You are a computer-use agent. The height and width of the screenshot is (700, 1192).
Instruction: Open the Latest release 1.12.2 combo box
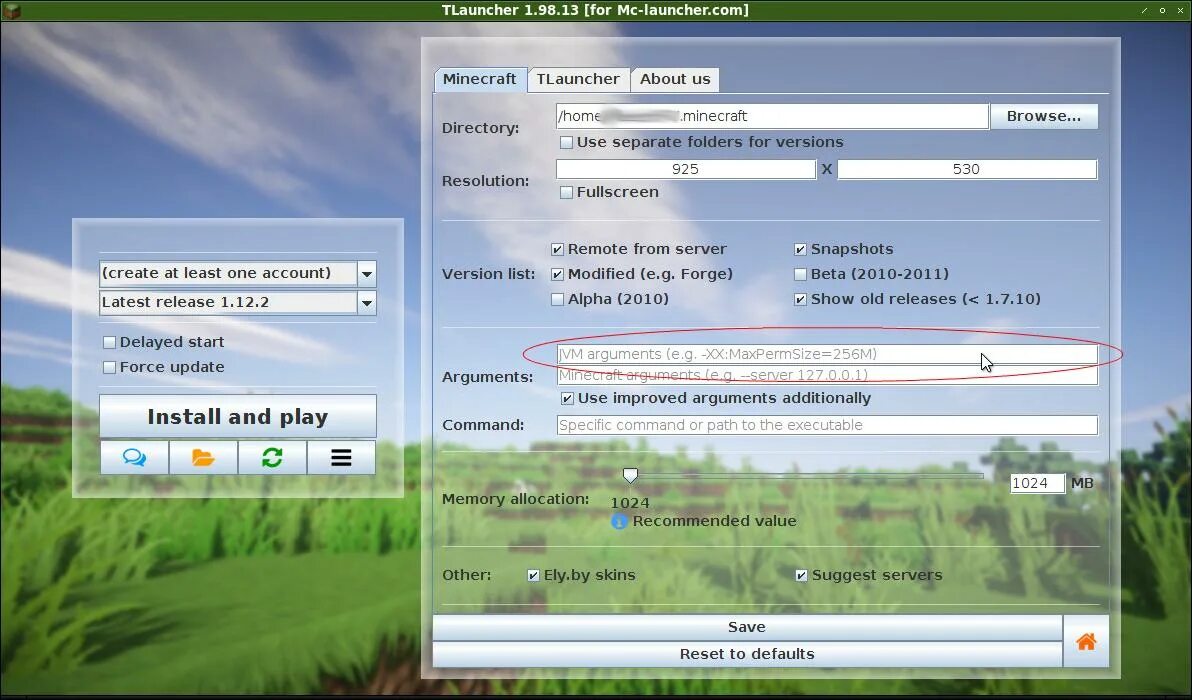(x=238, y=302)
